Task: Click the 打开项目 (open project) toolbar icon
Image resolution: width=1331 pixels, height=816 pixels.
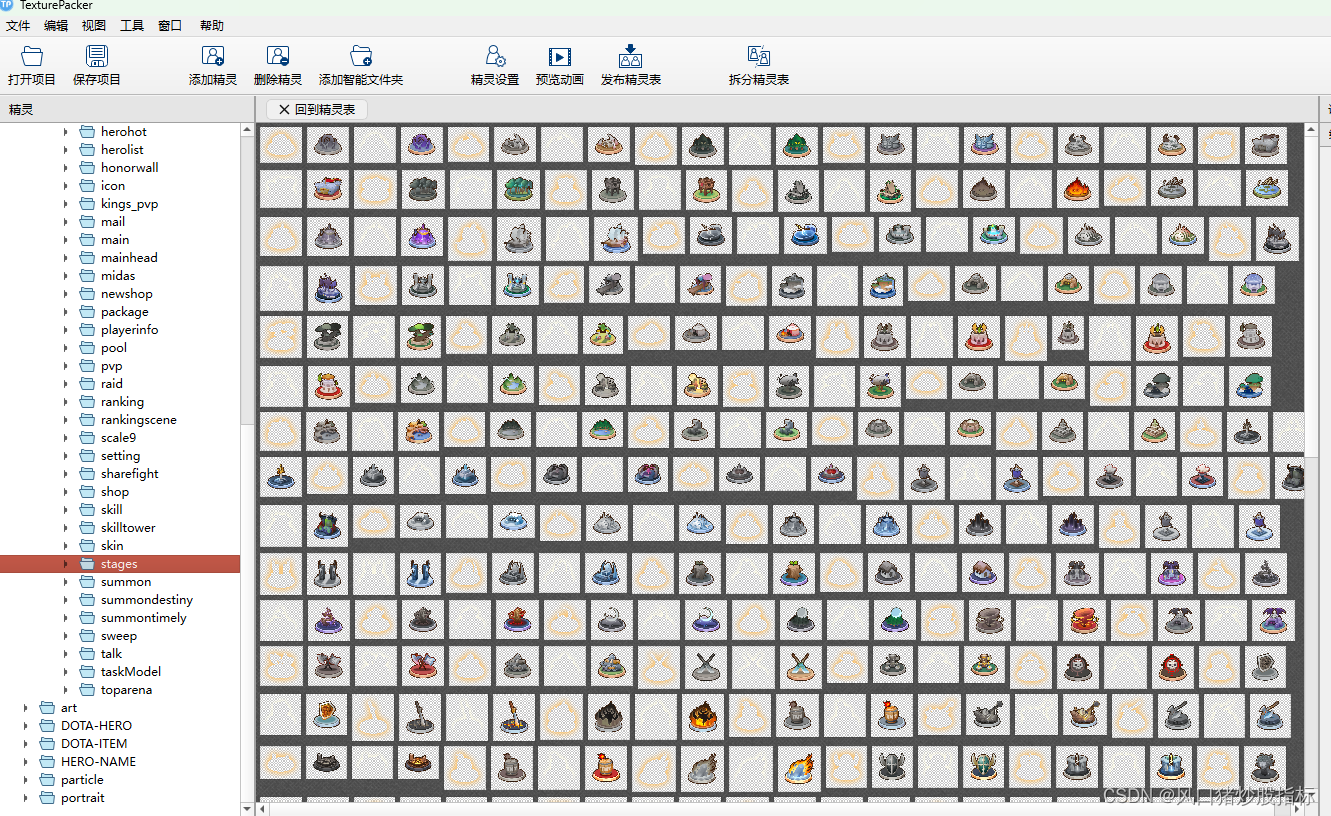Action: pos(32,56)
